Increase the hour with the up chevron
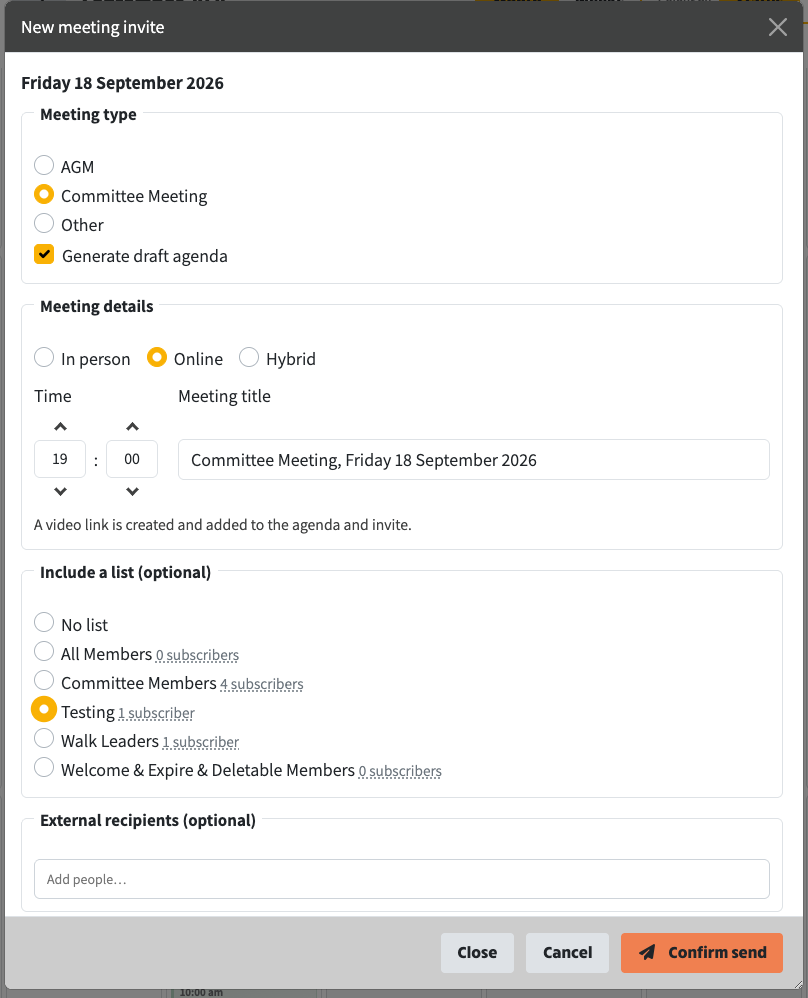The image size is (808, 998). click(60, 426)
